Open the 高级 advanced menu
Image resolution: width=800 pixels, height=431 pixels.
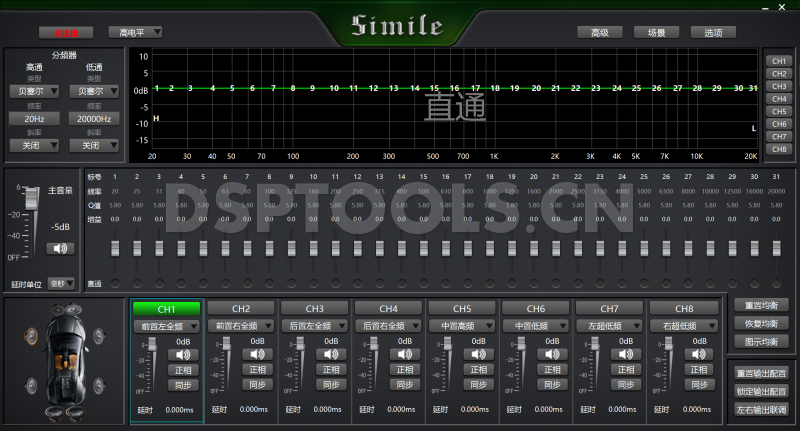pos(600,32)
